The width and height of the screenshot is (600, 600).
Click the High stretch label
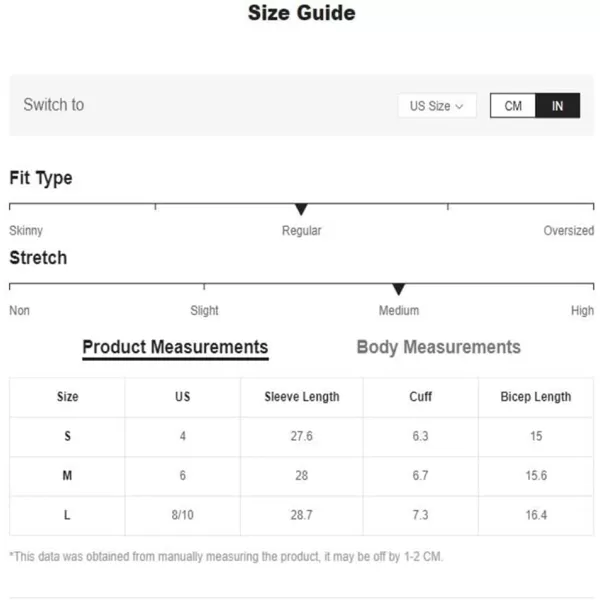pos(582,311)
